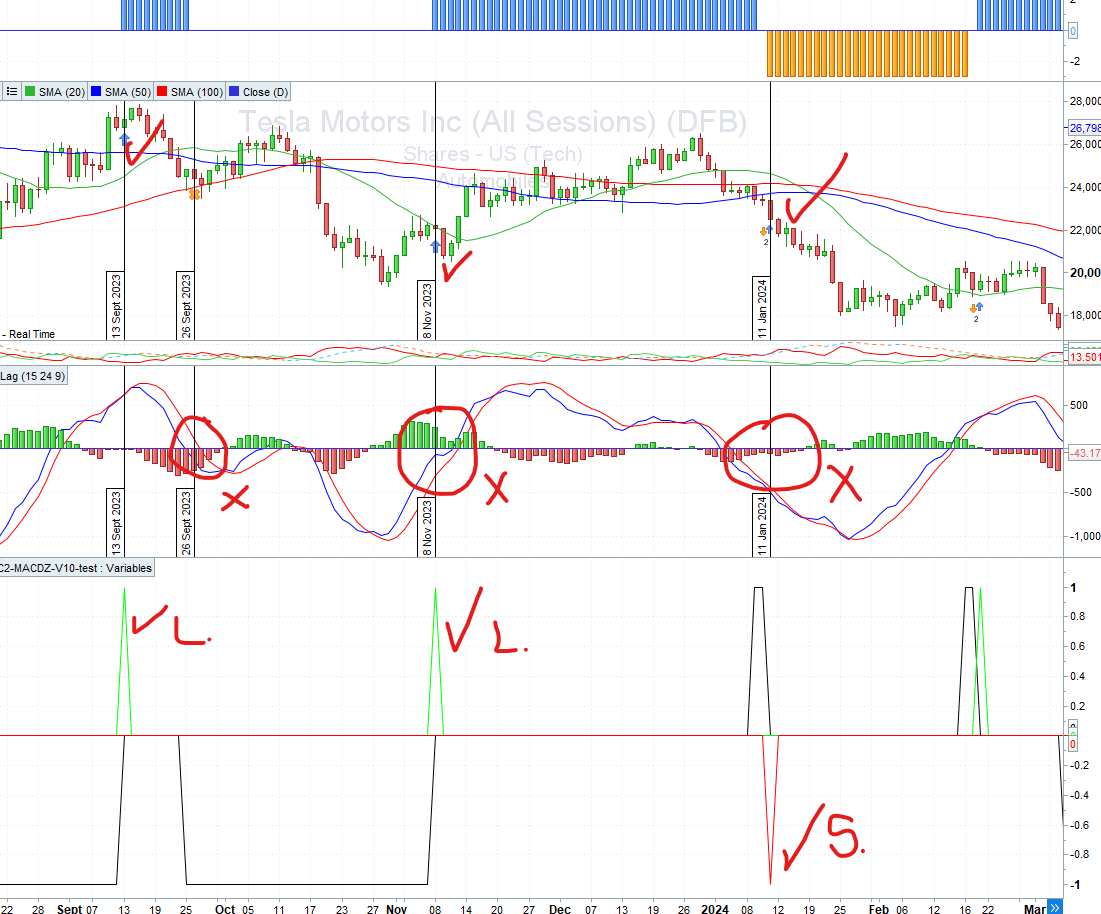Click the 18,000 price axis label
This screenshot has width=1101, height=914.
1085,315
